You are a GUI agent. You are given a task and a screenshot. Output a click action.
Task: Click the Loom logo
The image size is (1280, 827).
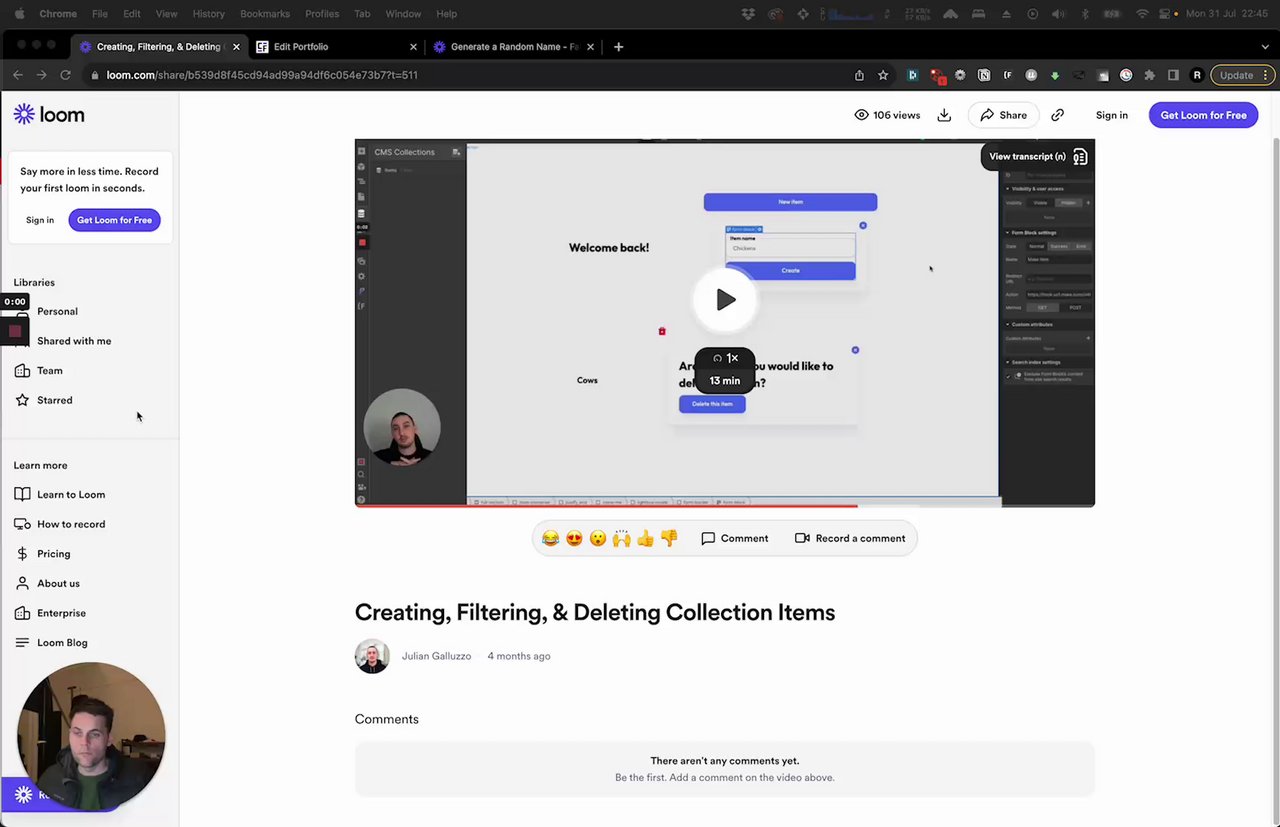pyautogui.click(x=49, y=115)
